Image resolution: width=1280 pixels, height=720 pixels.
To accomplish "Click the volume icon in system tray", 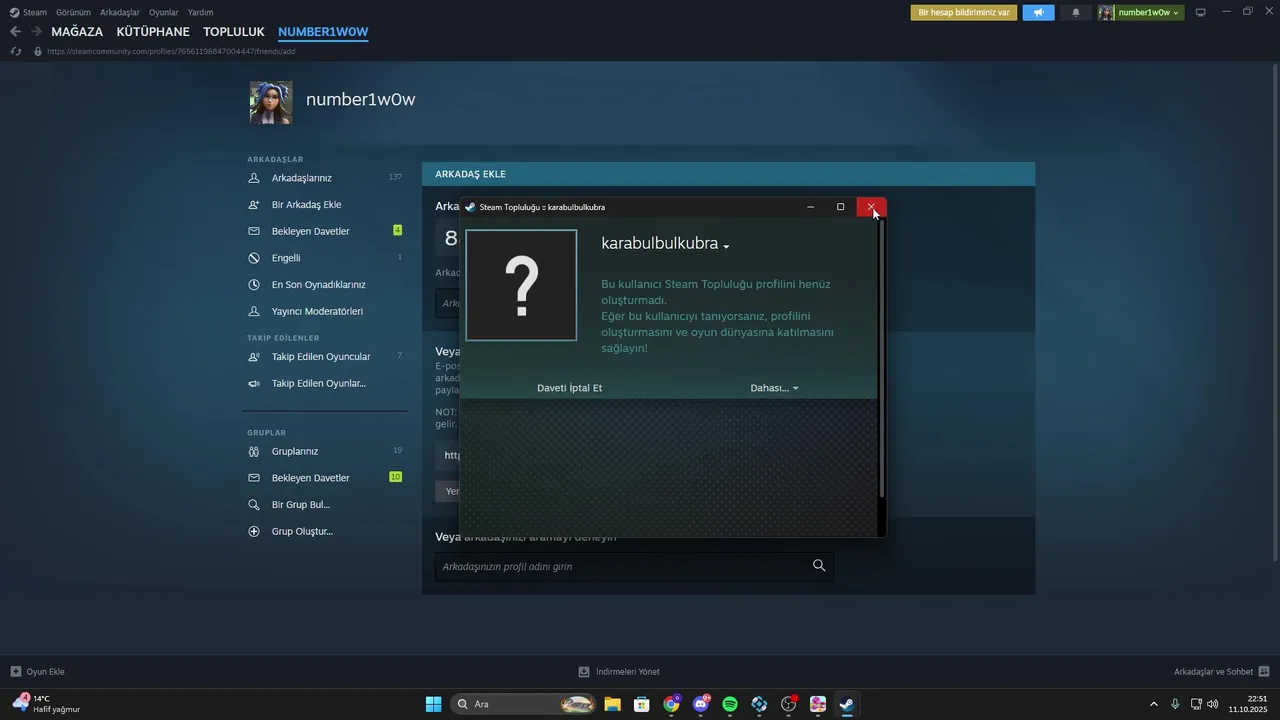I will click(1213, 704).
